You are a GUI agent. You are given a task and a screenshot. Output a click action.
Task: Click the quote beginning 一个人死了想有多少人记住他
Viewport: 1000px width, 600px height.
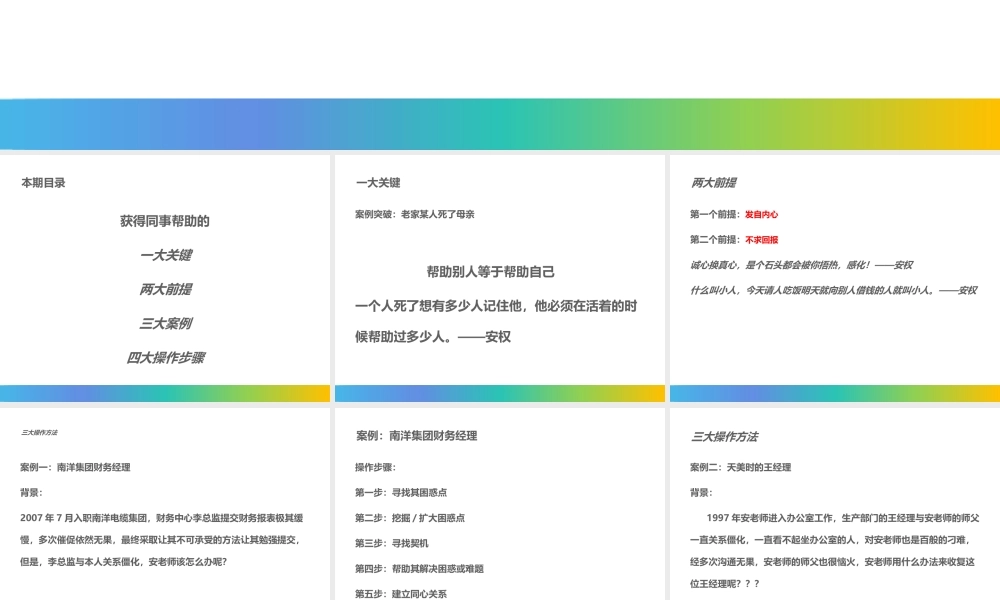pyautogui.click(x=496, y=321)
